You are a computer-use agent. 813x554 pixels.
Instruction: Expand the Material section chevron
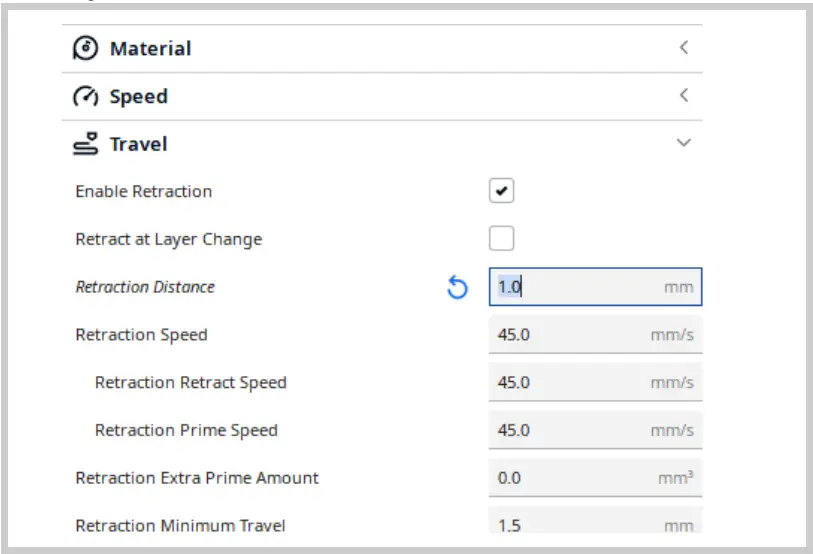click(684, 48)
